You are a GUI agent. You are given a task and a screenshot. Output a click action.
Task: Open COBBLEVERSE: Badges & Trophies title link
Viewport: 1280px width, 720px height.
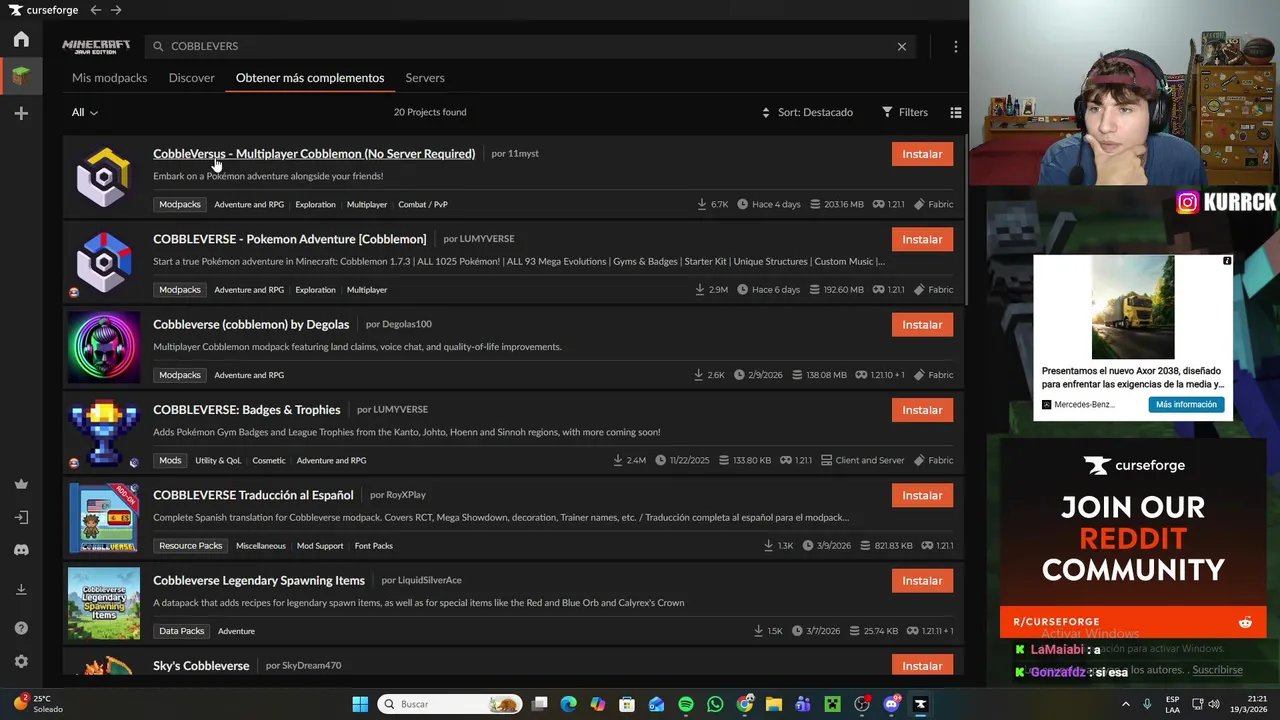pyautogui.click(x=246, y=410)
